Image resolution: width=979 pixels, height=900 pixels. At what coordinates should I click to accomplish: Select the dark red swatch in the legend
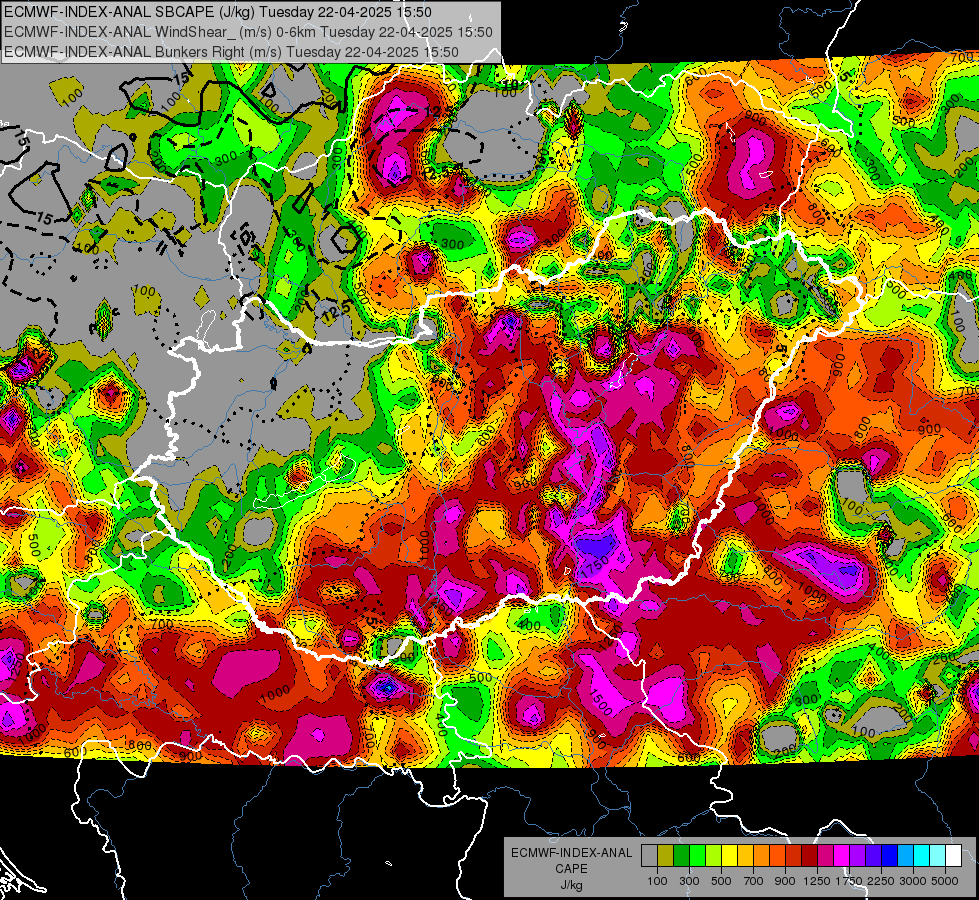point(810,856)
